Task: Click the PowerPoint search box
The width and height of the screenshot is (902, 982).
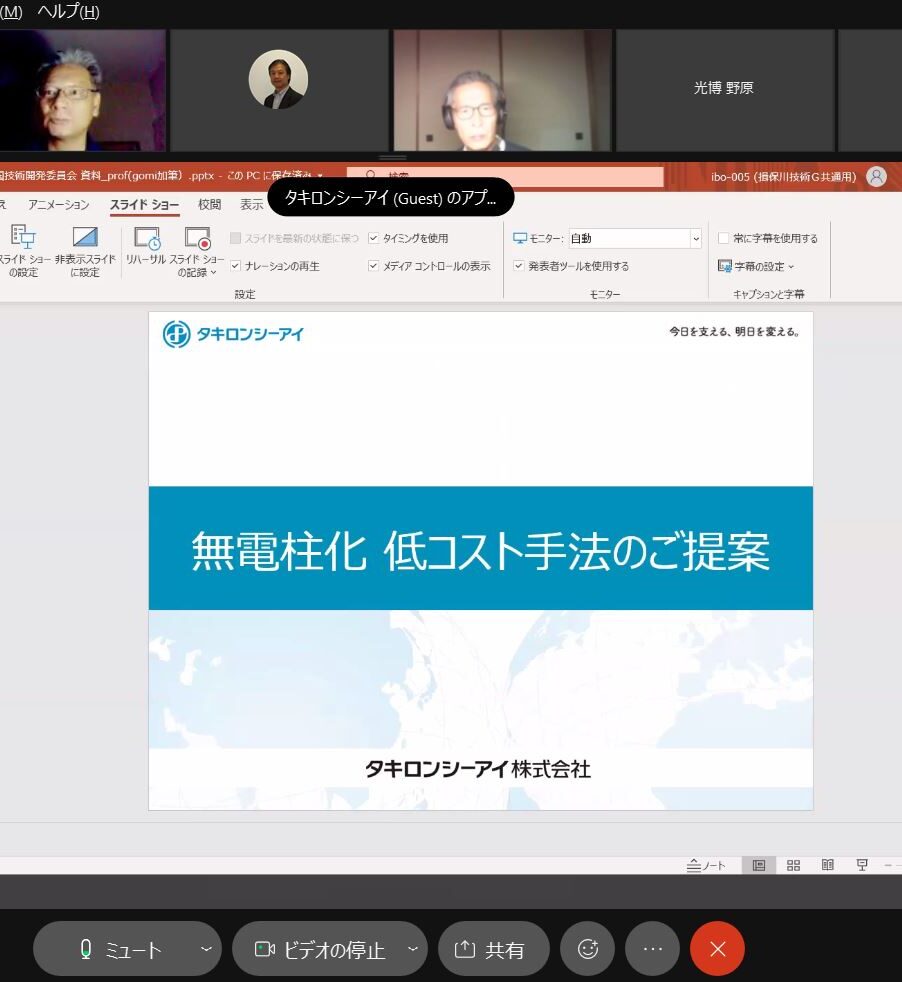Action: click(x=505, y=176)
